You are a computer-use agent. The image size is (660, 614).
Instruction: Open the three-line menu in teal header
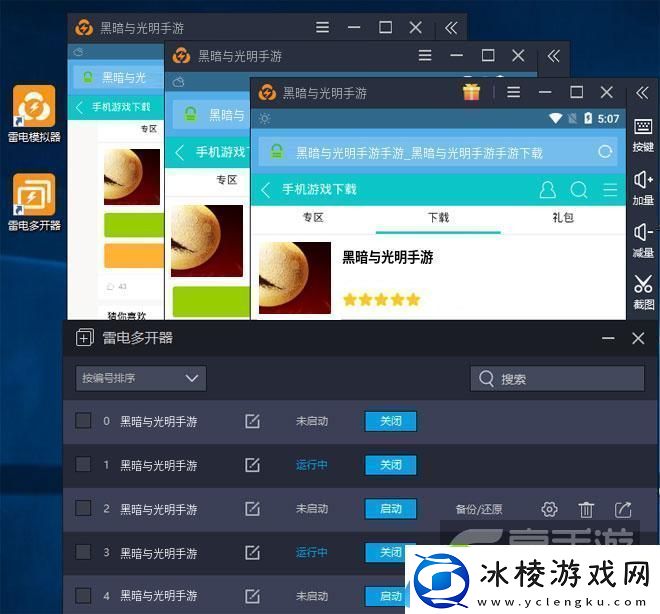pos(610,190)
